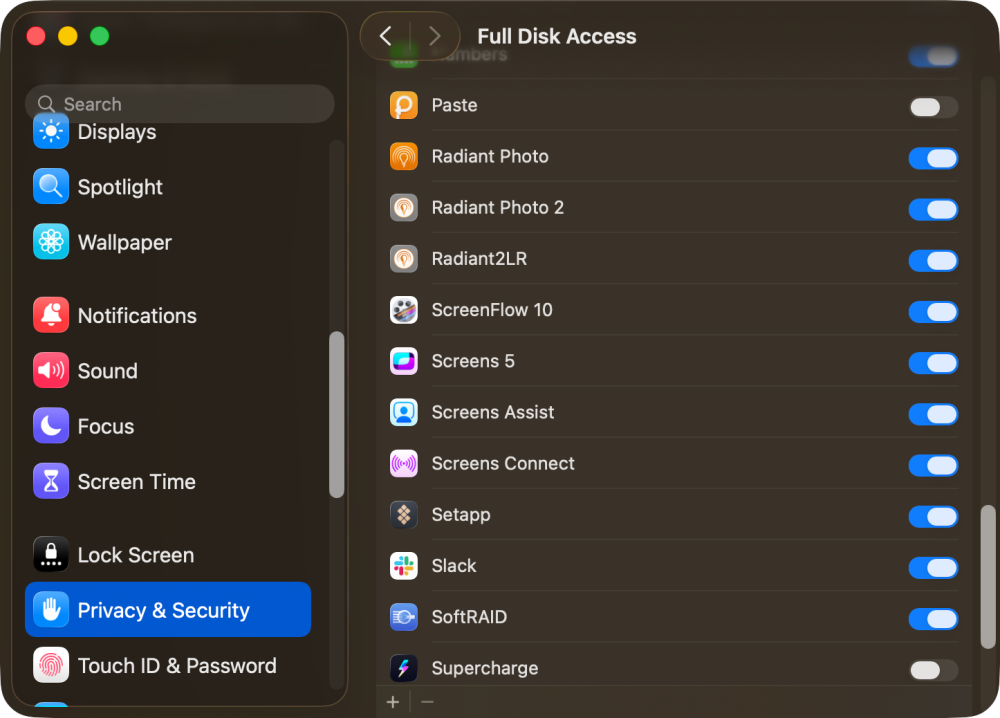Click the Screens Connect app icon
Screen dimensions: 1000x718
[404, 464]
